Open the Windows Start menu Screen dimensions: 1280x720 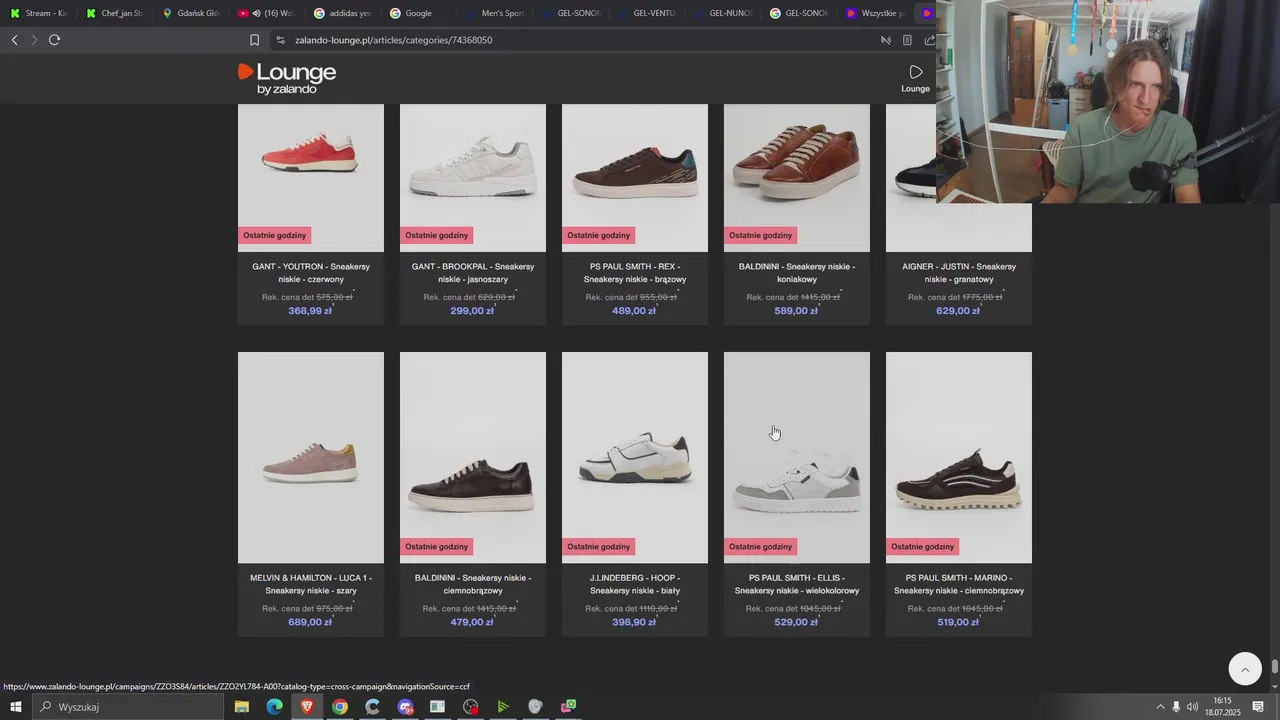pyautogui.click(x=15, y=707)
